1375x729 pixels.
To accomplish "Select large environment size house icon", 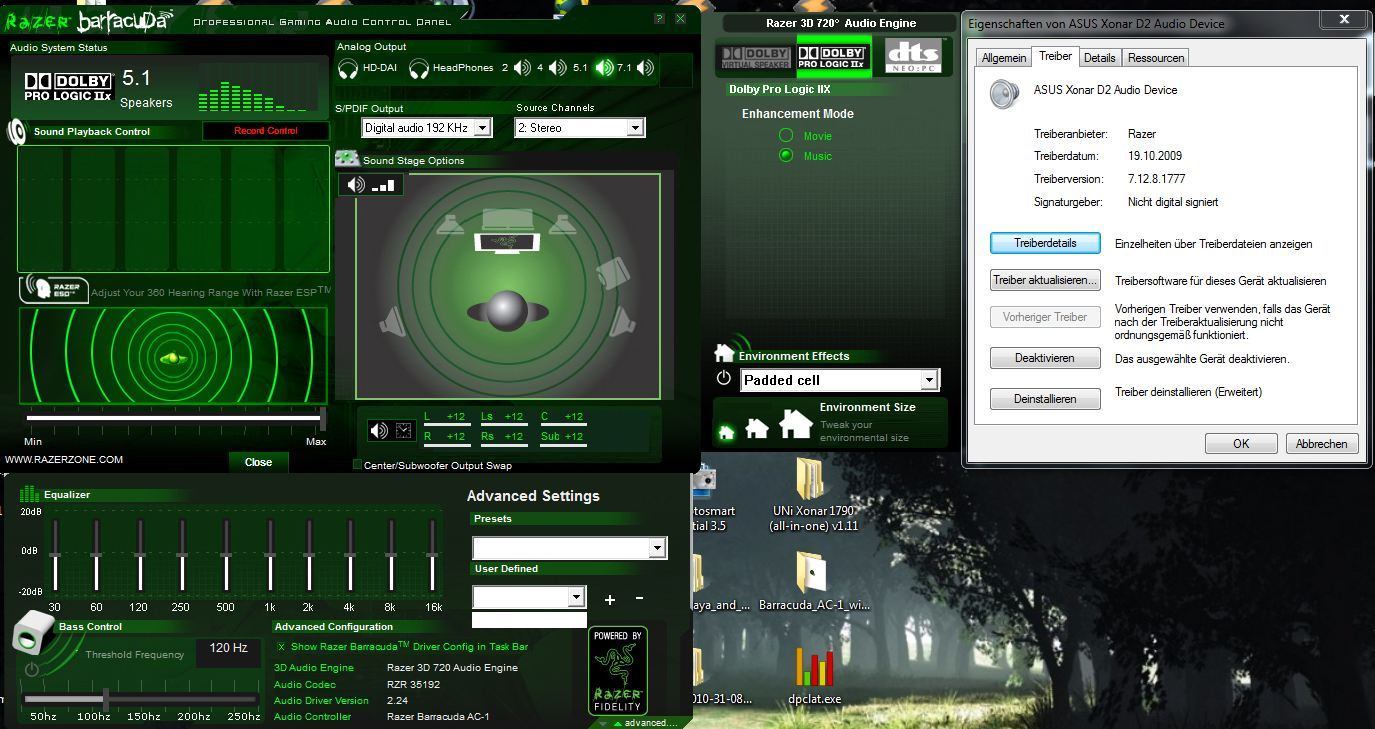I will [795, 424].
